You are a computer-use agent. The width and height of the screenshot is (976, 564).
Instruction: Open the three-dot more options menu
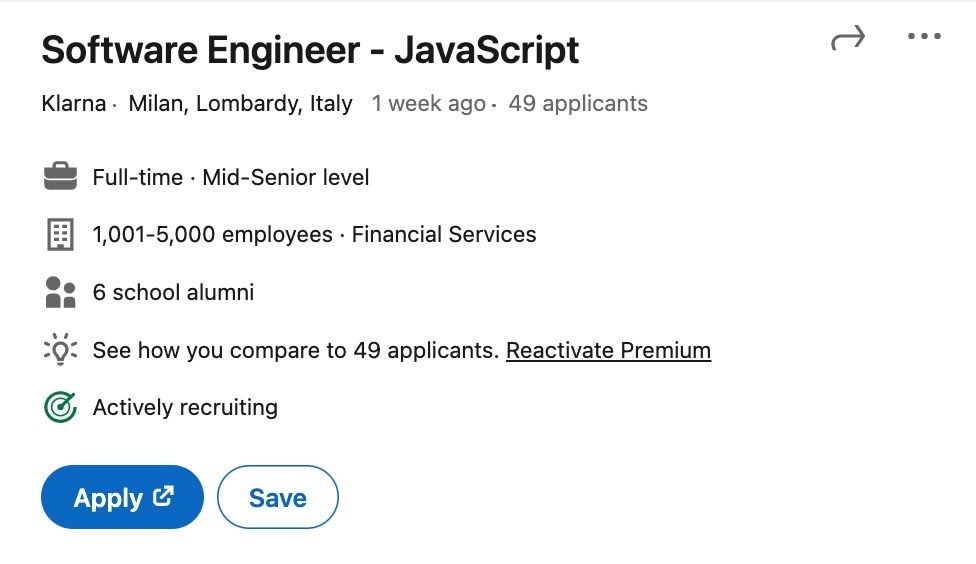(x=924, y=37)
